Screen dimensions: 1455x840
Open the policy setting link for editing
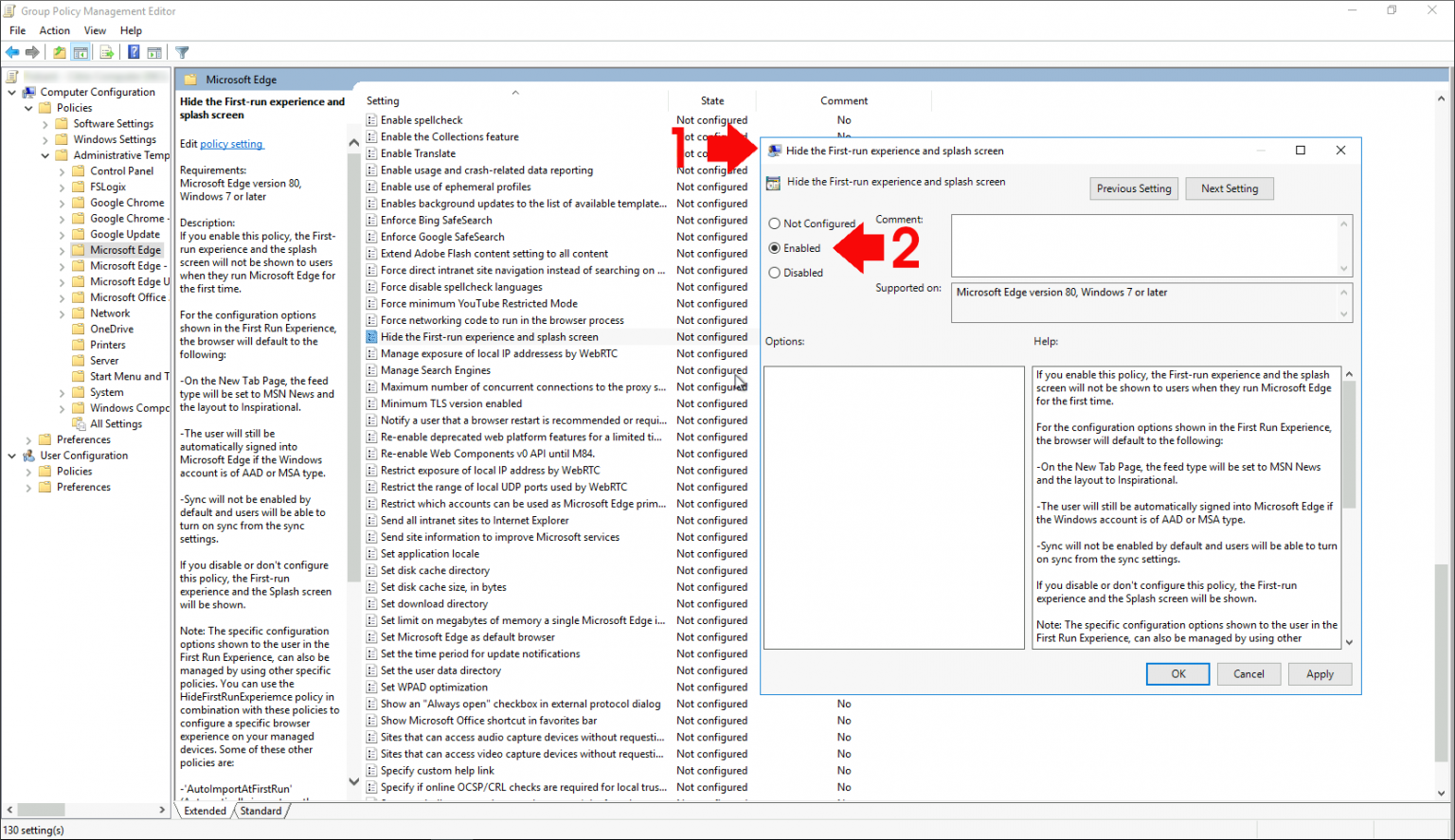[x=231, y=143]
